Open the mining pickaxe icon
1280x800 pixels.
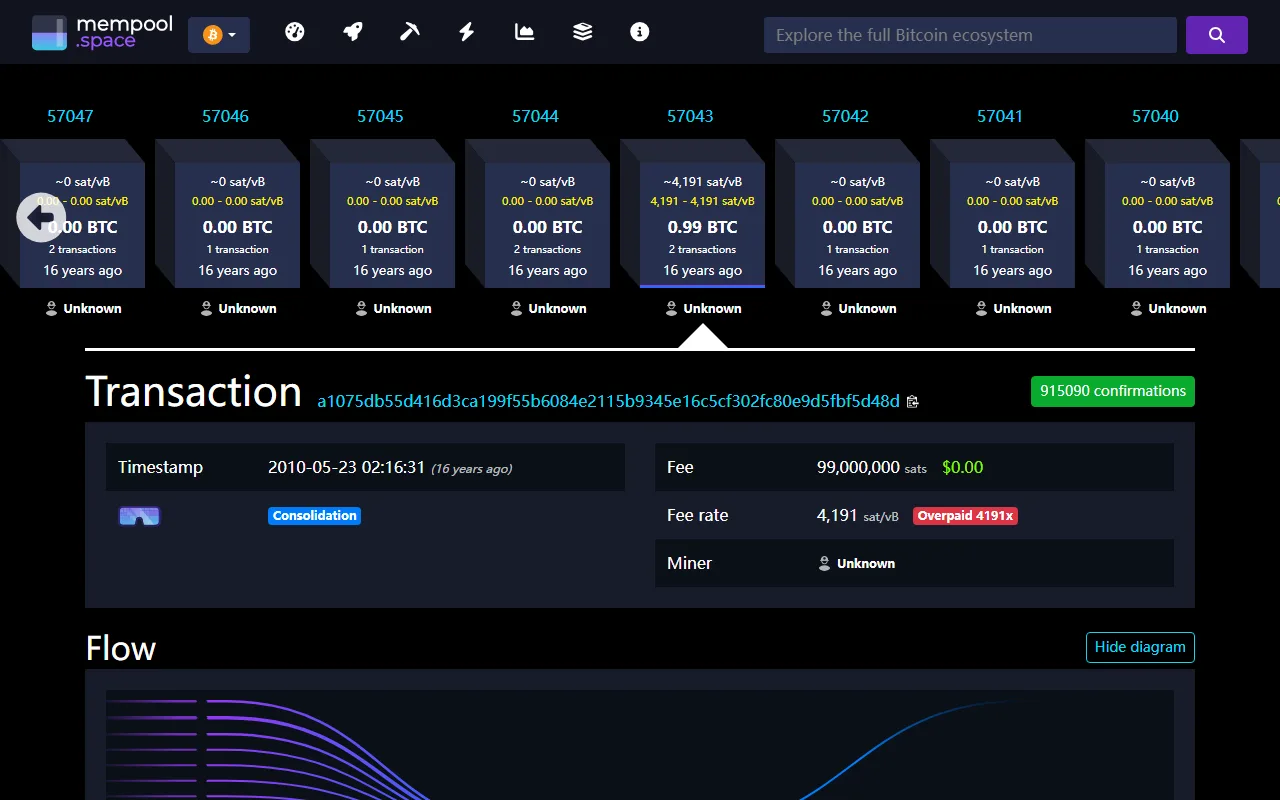click(x=409, y=32)
